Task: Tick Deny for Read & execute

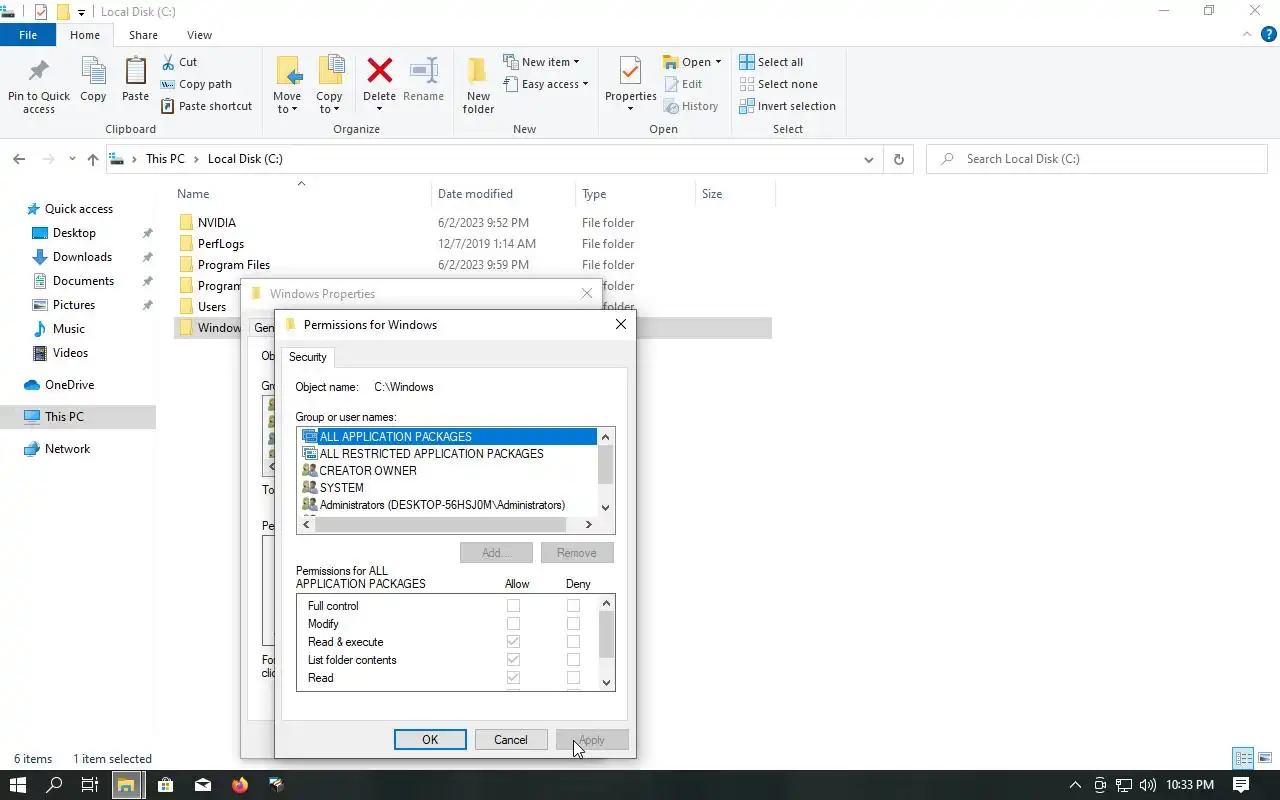Action: point(573,642)
